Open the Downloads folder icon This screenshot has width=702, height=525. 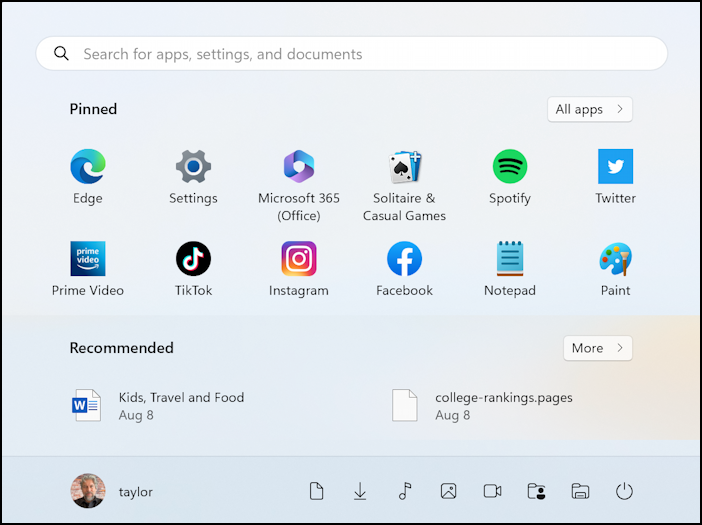(x=360, y=491)
